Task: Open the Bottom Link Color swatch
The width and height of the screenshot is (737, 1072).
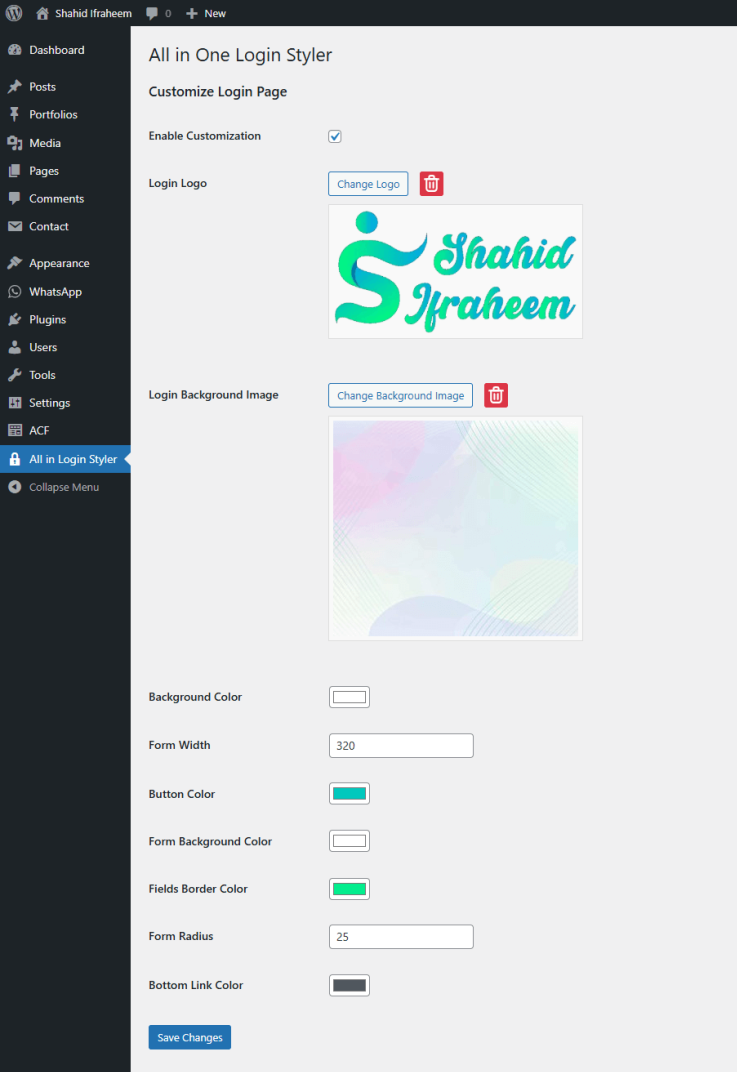Action: click(349, 985)
